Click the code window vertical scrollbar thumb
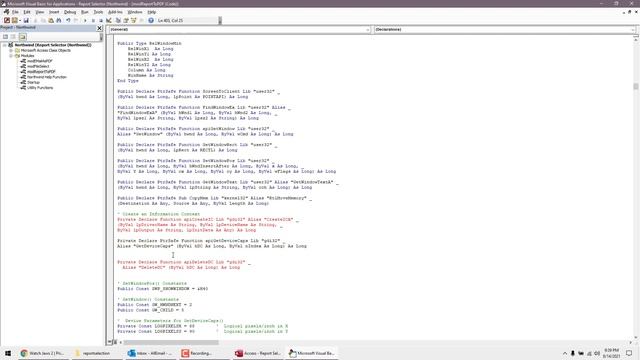The width and height of the screenshot is (640, 360). (x=636, y=86)
